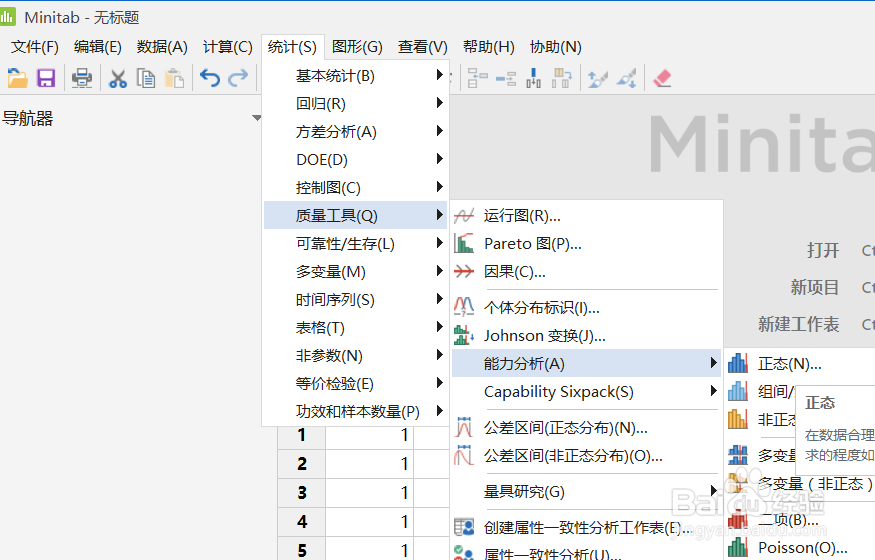Click the 新建工作表 link
Viewport: 875px width, 560px height.
(x=799, y=324)
